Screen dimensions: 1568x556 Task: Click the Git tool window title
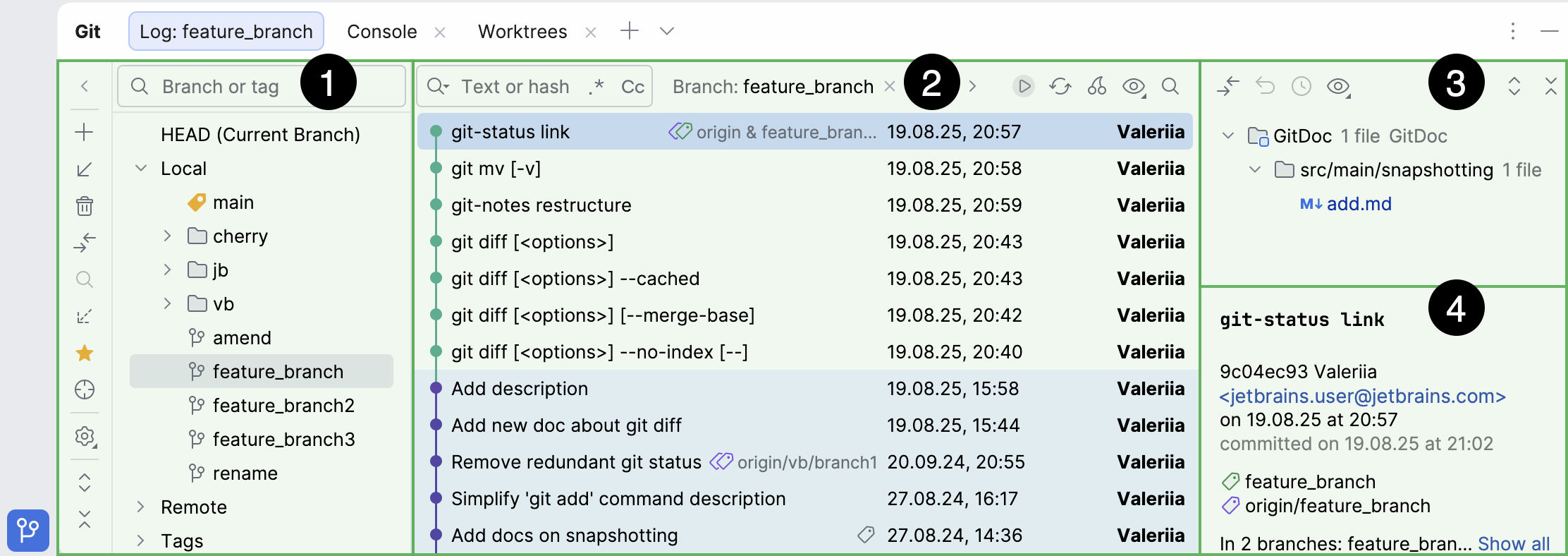click(x=87, y=31)
